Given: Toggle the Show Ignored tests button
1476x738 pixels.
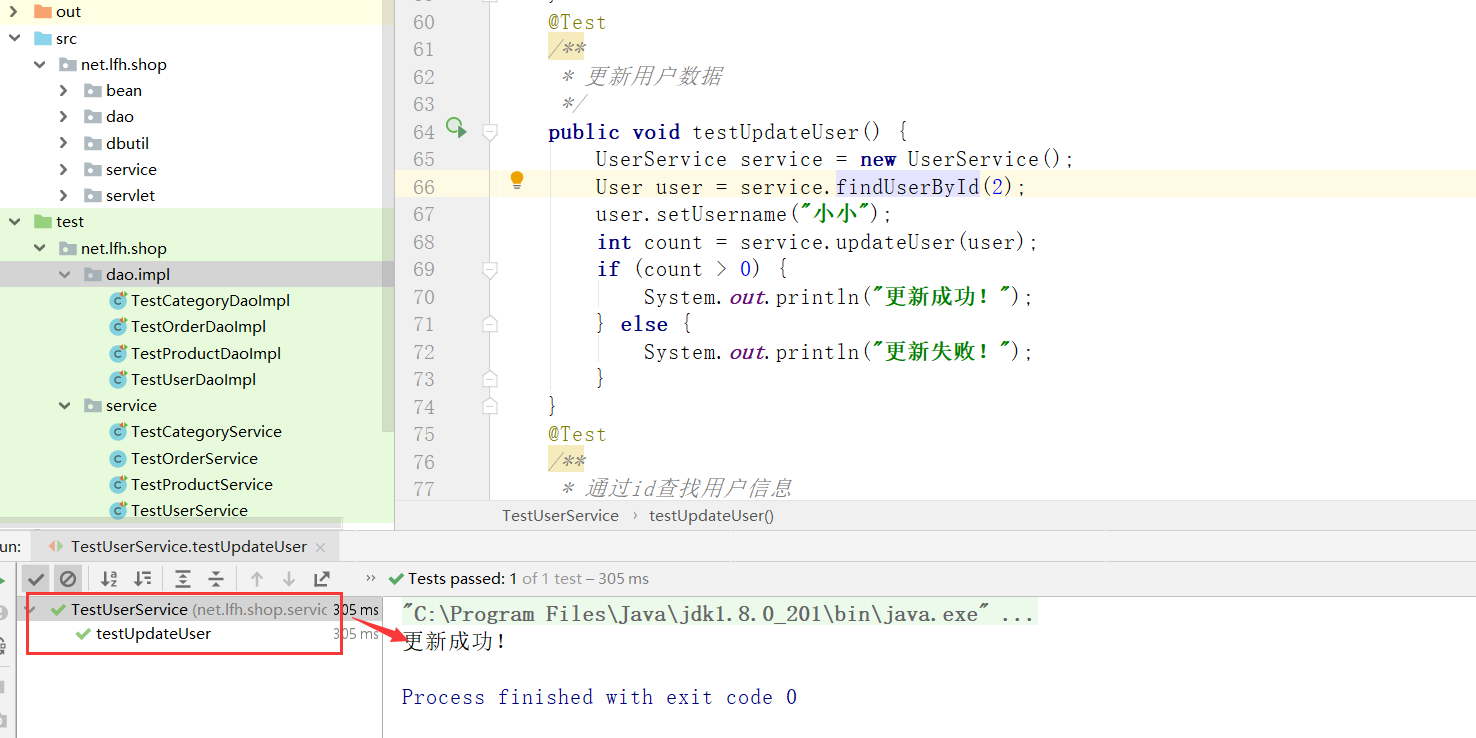Looking at the screenshot, I should pyautogui.click(x=67, y=578).
